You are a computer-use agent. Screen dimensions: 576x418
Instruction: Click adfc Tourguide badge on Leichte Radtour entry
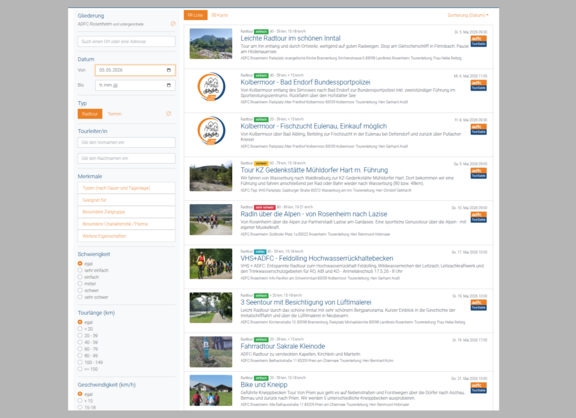(479, 41)
